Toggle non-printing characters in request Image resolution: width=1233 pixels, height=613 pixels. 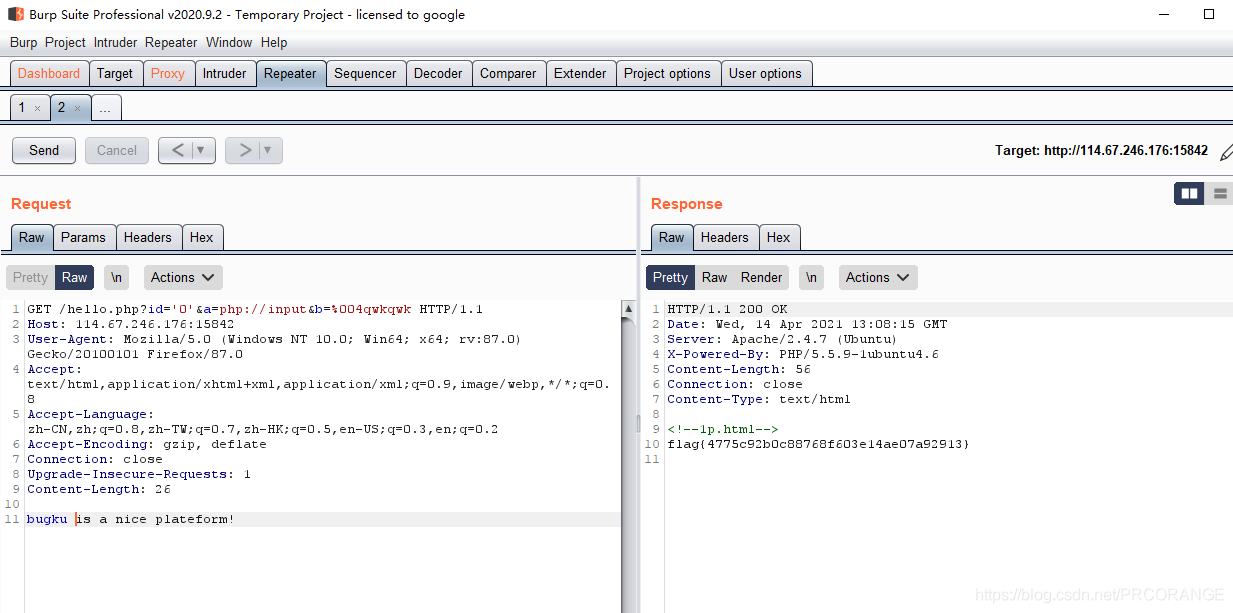click(x=117, y=277)
